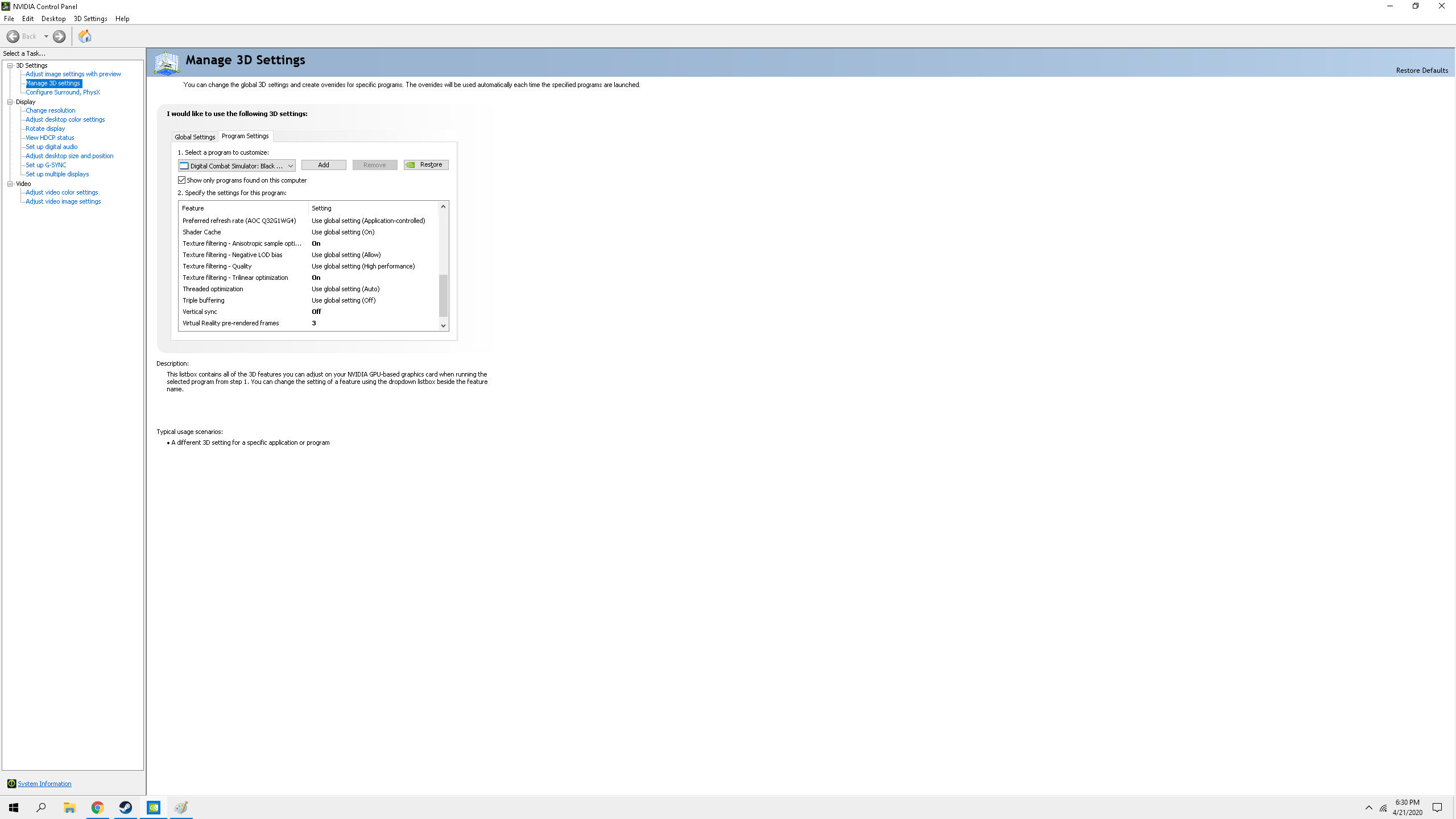Collapse the Display tree node
The height and width of the screenshot is (819, 1456).
[10, 102]
